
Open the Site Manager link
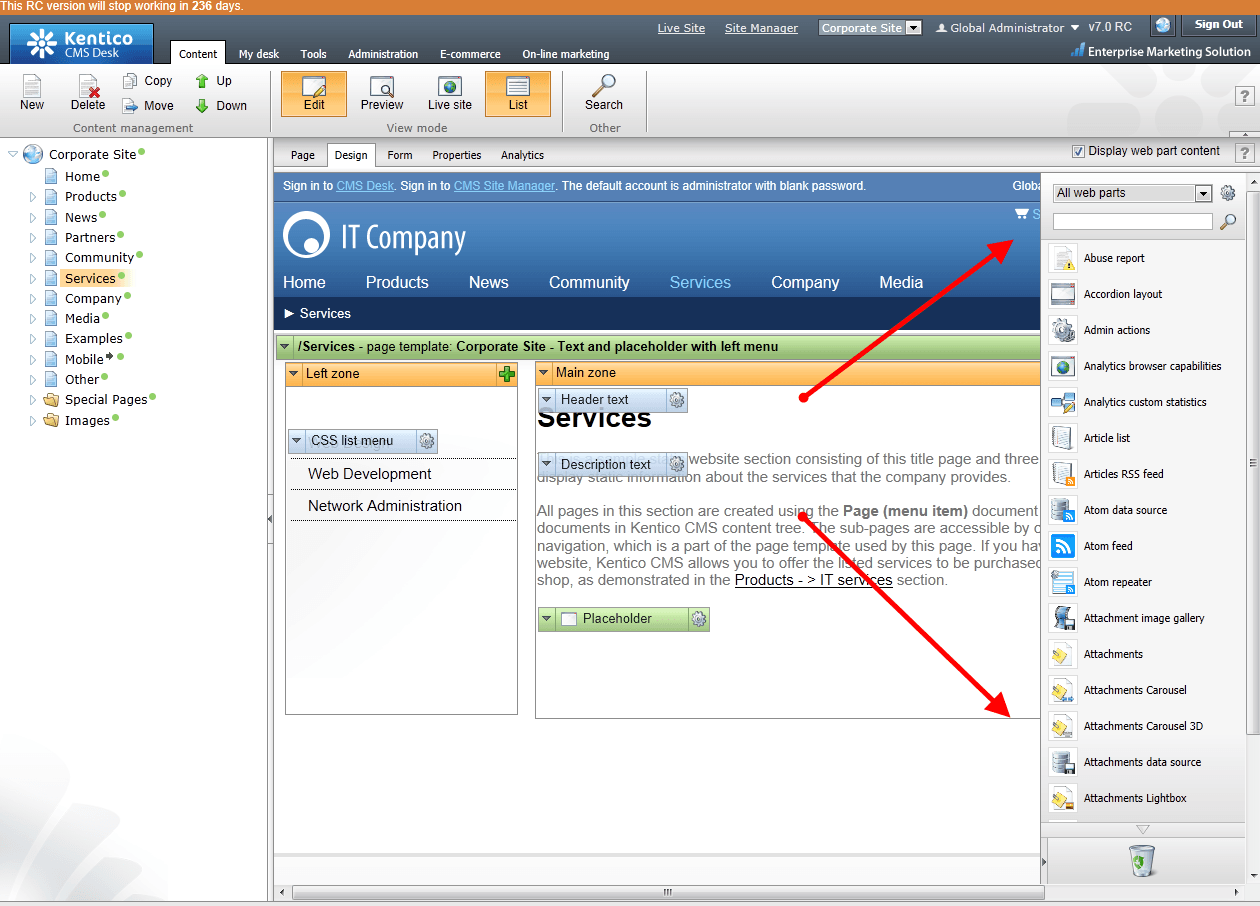click(762, 28)
